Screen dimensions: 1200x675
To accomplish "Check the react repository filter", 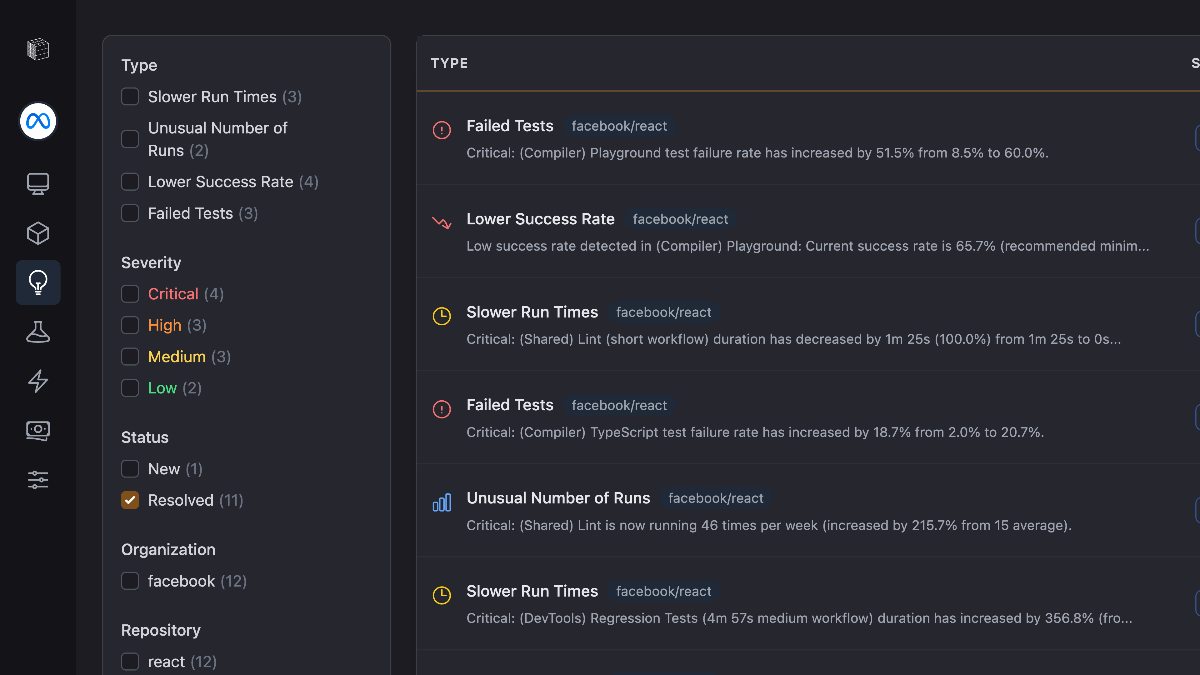I will tap(130, 662).
